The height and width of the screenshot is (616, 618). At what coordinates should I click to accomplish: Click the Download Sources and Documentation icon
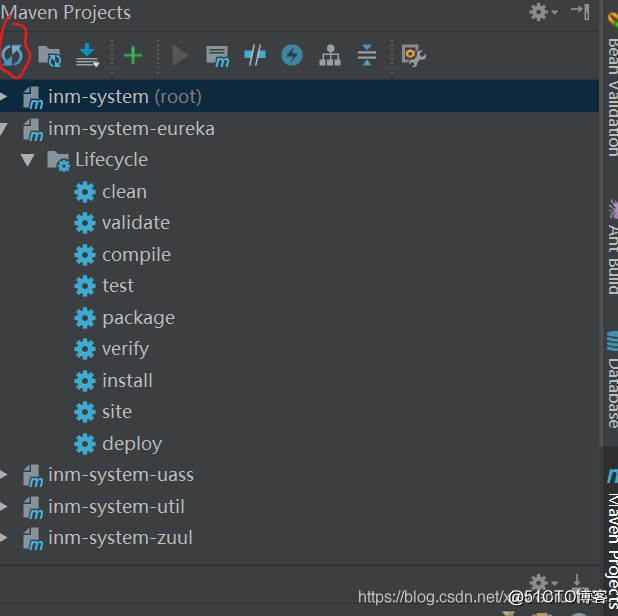88,56
